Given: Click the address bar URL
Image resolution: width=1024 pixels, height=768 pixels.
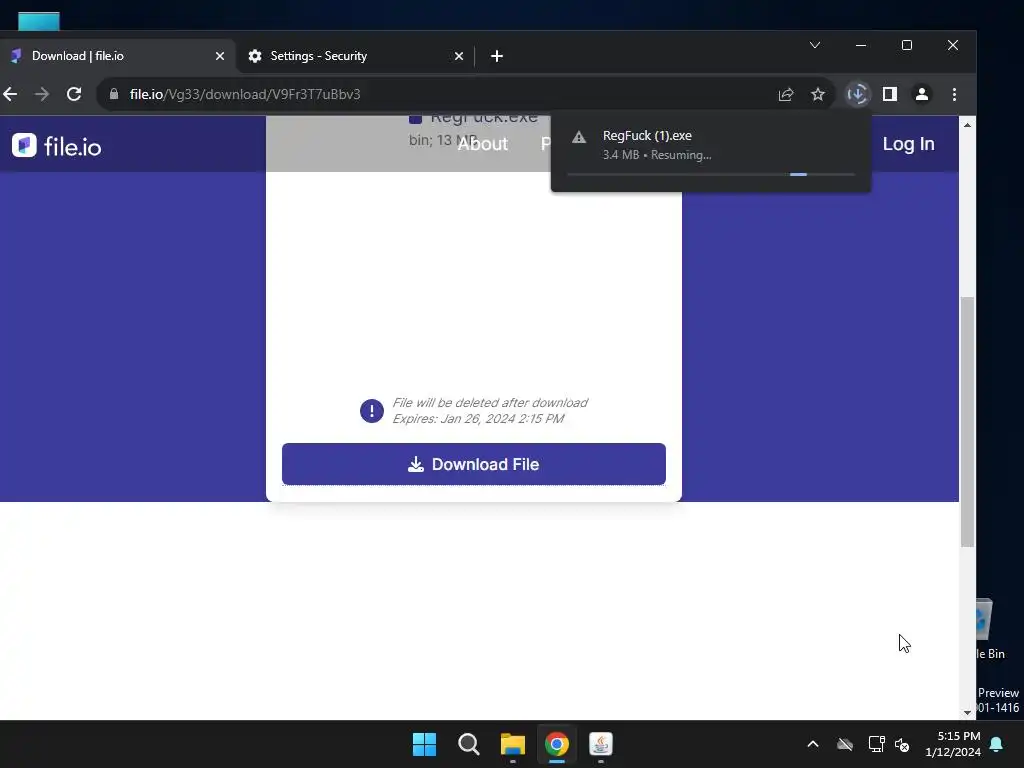Looking at the screenshot, I should point(245,94).
